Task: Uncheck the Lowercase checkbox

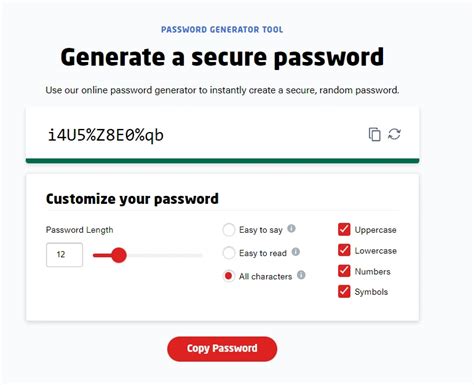Action: pyautogui.click(x=344, y=250)
